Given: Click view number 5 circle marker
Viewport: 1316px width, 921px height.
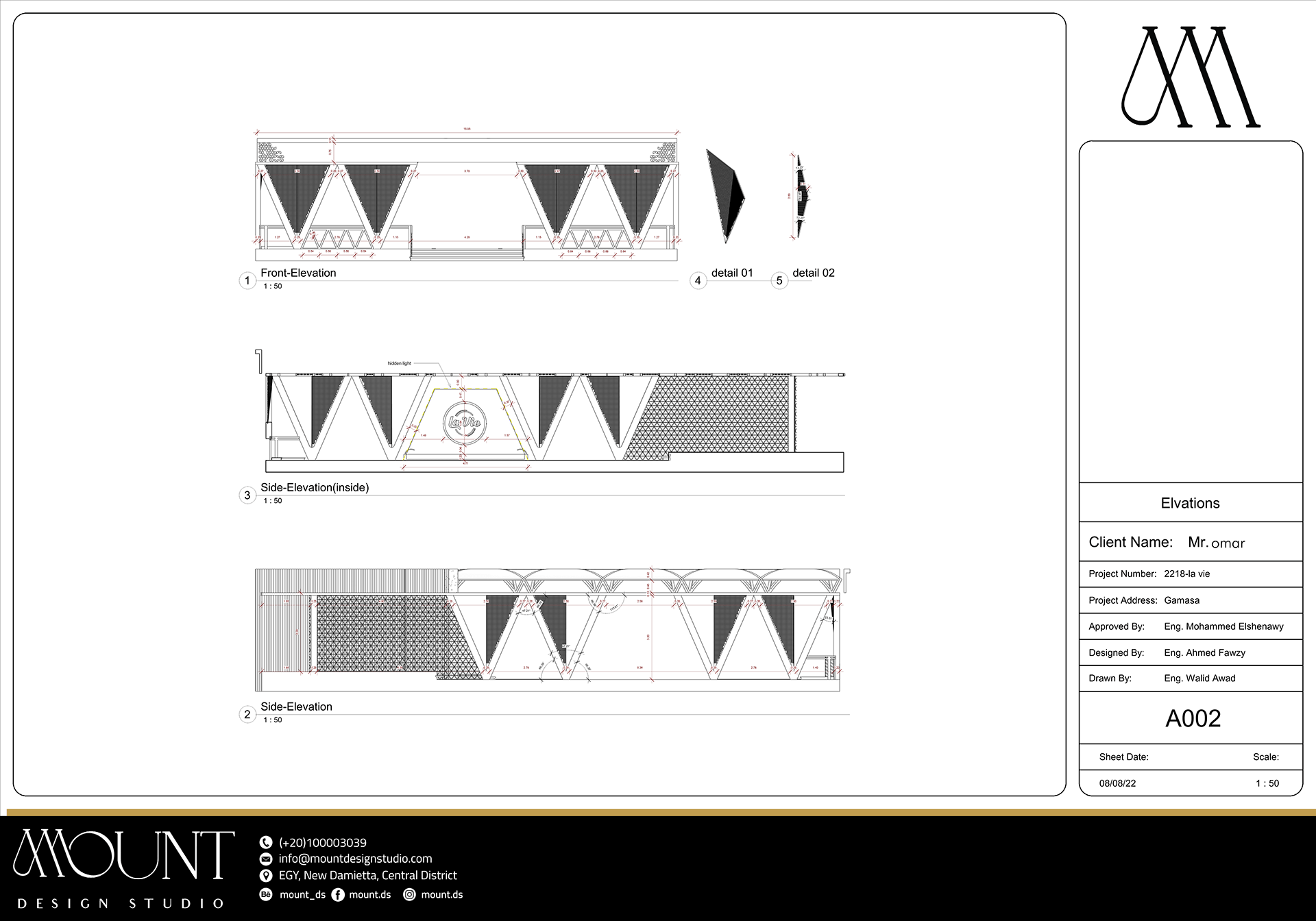Looking at the screenshot, I should tap(779, 280).
